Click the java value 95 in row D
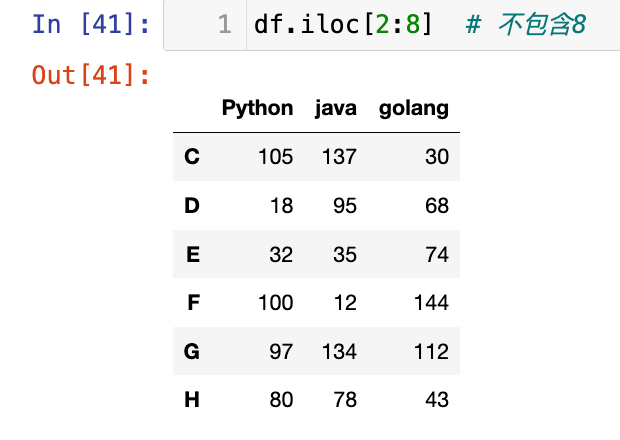Screen dimensions: 620x440 point(345,206)
